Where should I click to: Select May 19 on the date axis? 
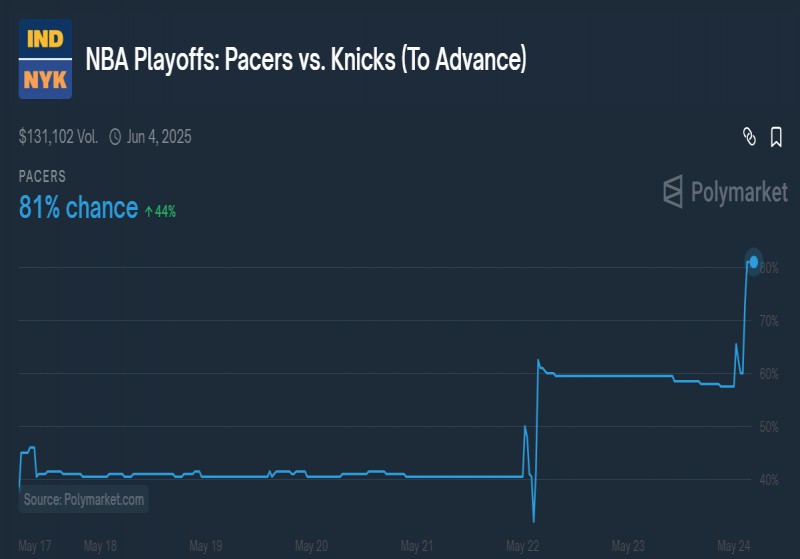206,546
